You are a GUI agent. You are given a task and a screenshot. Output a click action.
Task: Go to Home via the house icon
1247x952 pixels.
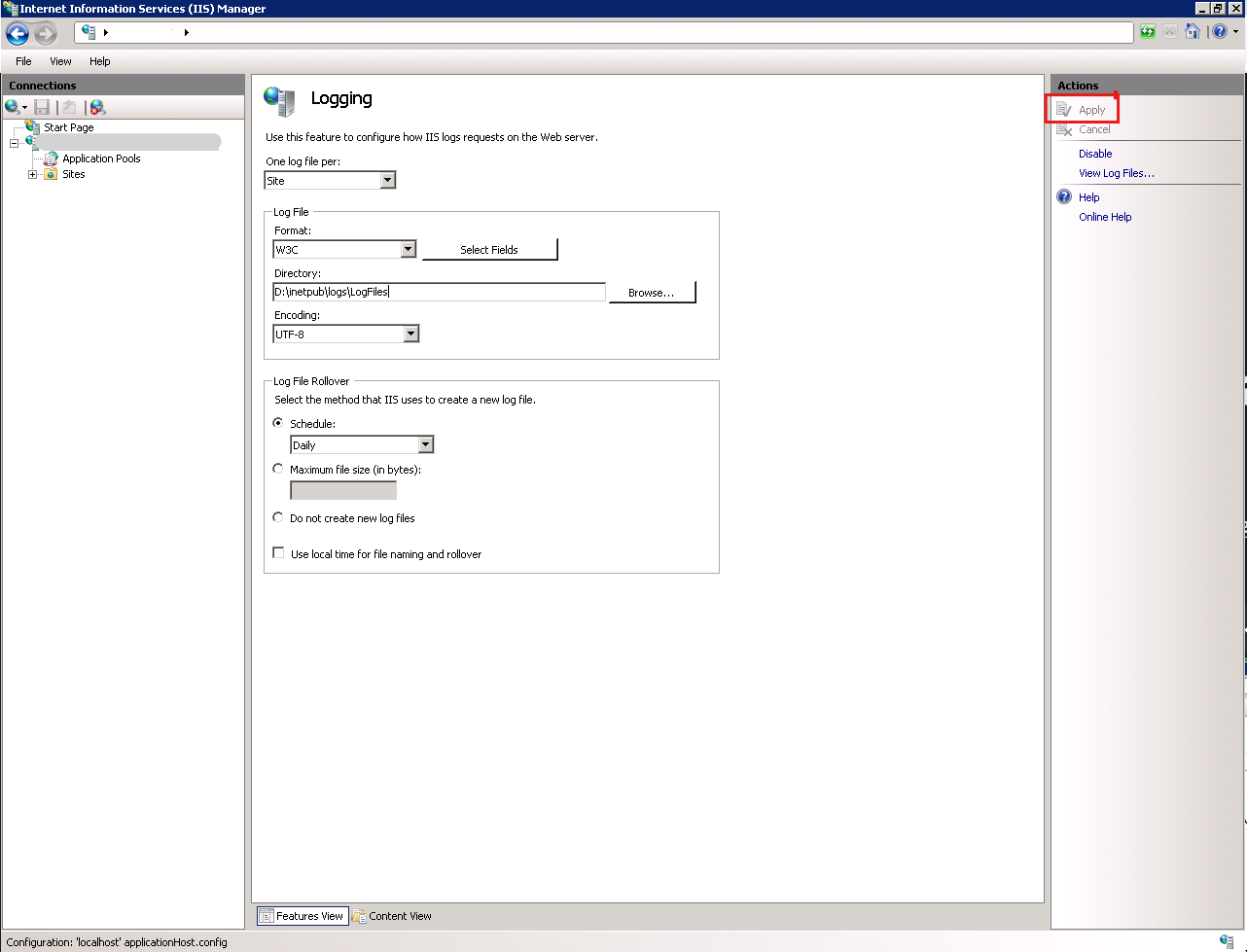(1192, 32)
